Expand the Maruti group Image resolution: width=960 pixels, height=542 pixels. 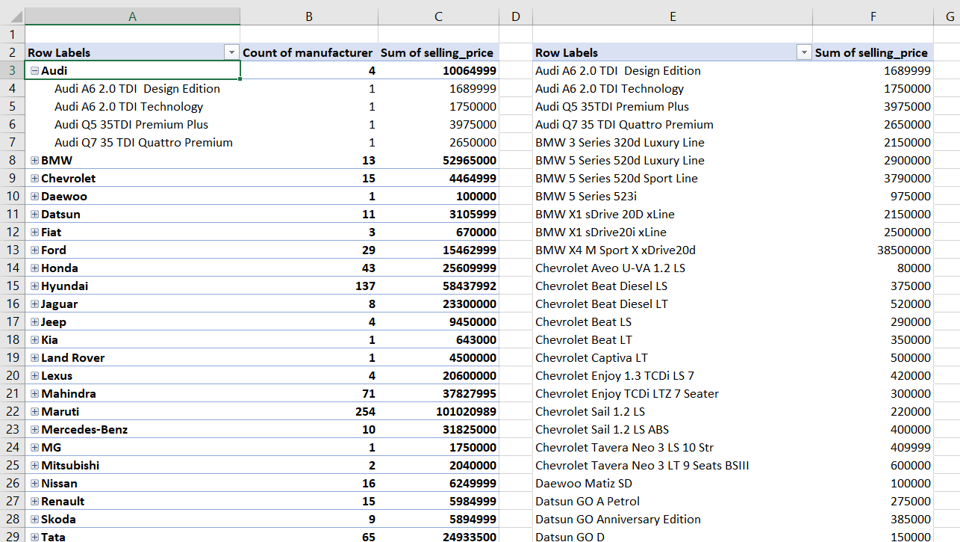(x=34, y=412)
